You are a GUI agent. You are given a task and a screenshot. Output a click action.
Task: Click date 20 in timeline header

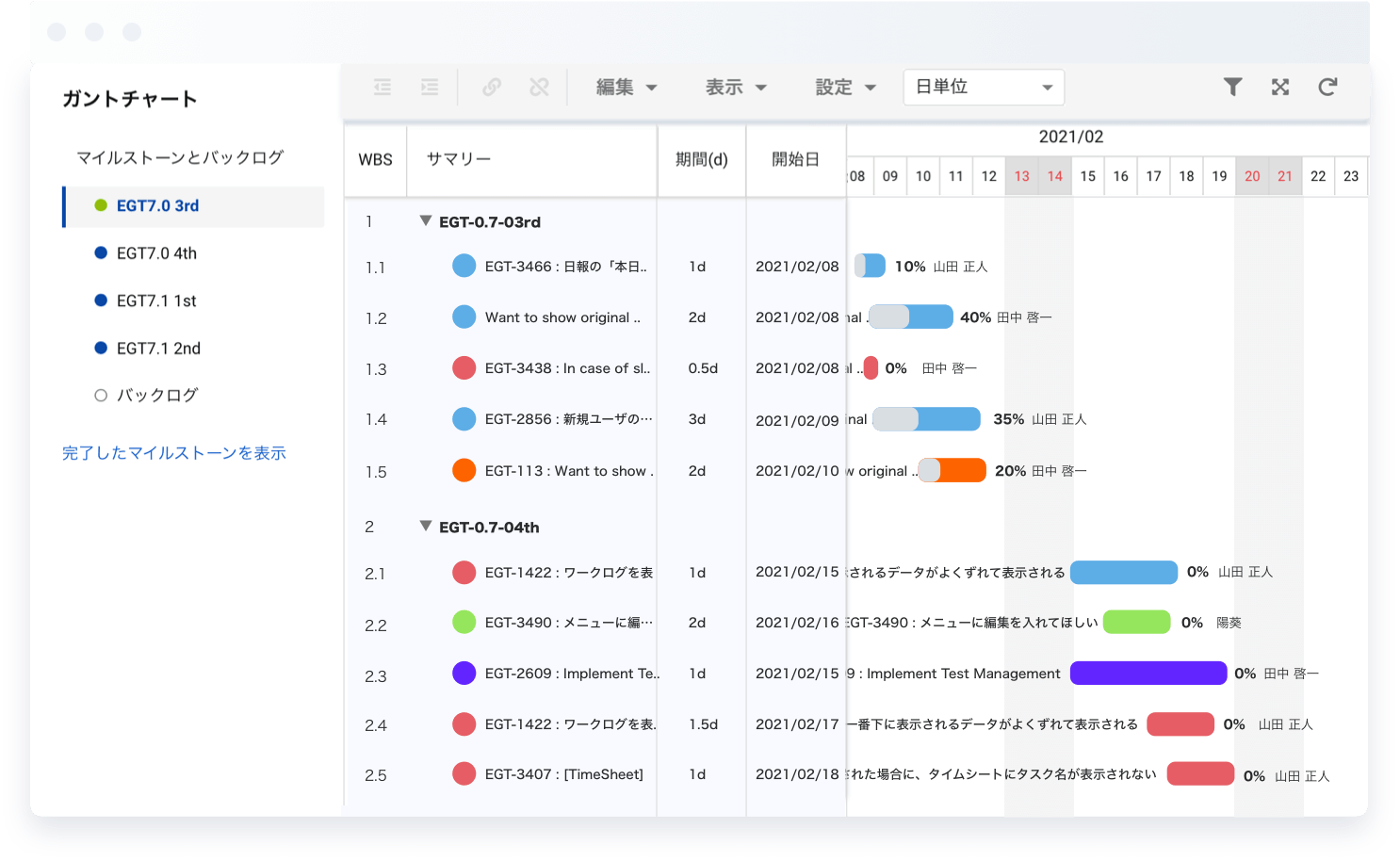tap(1252, 176)
